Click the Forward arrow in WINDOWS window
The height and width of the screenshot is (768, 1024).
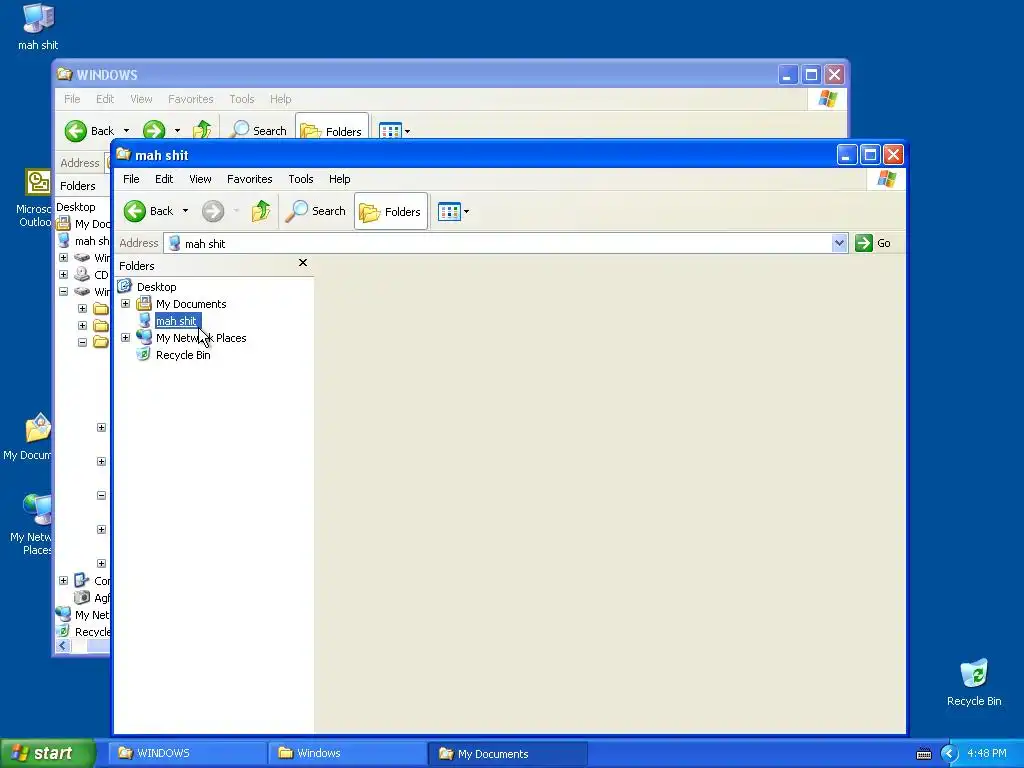coord(154,131)
